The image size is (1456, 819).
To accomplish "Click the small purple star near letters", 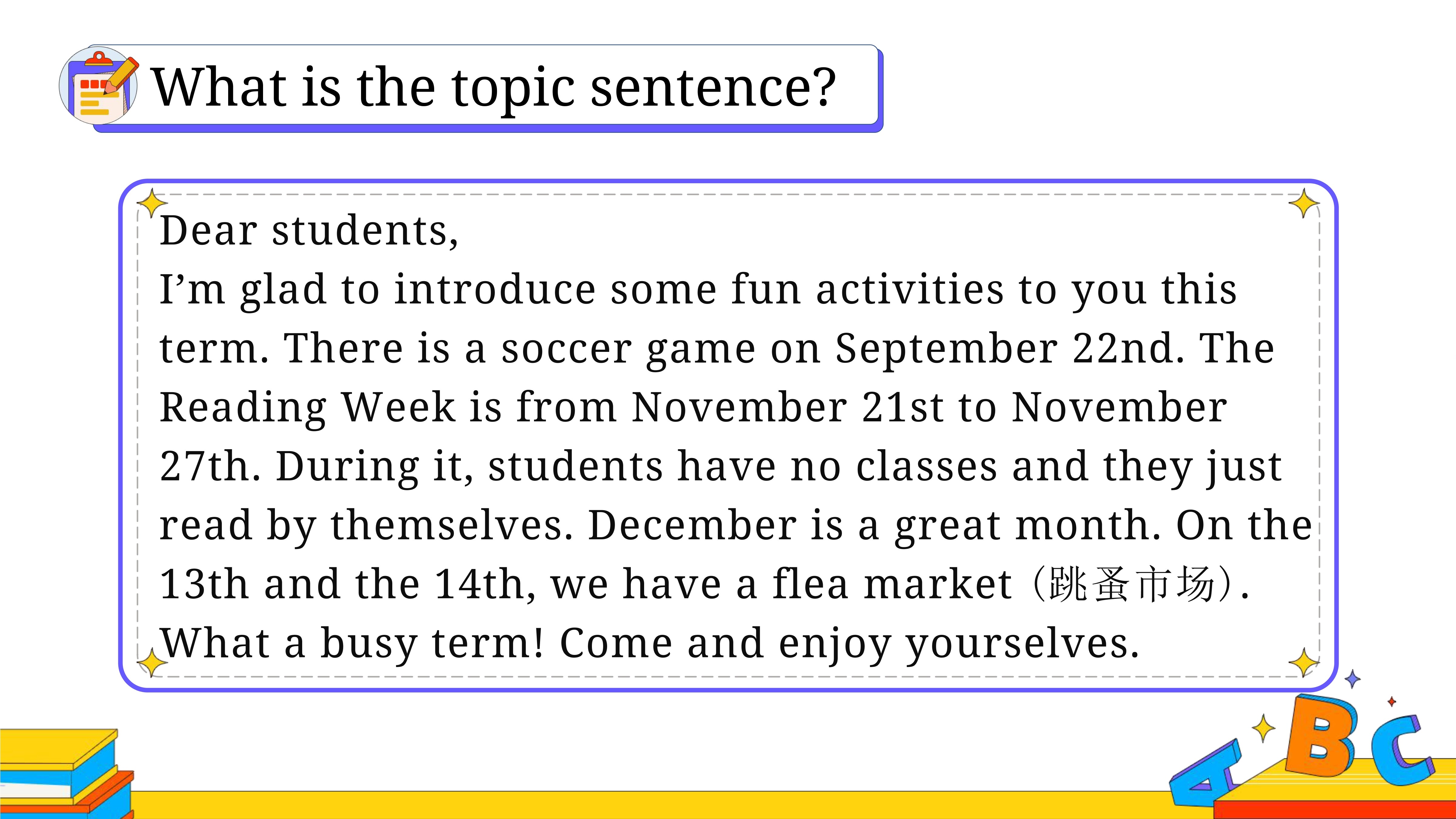I will coord(1353,679).
